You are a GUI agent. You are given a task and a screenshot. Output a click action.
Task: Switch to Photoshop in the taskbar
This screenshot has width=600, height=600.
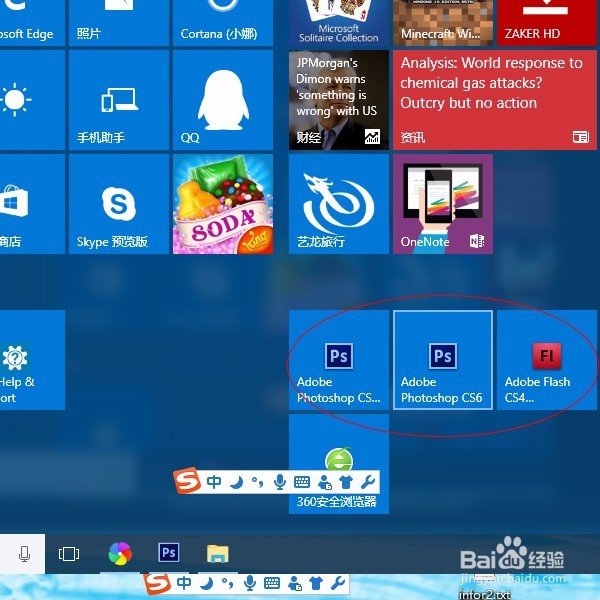169,553
